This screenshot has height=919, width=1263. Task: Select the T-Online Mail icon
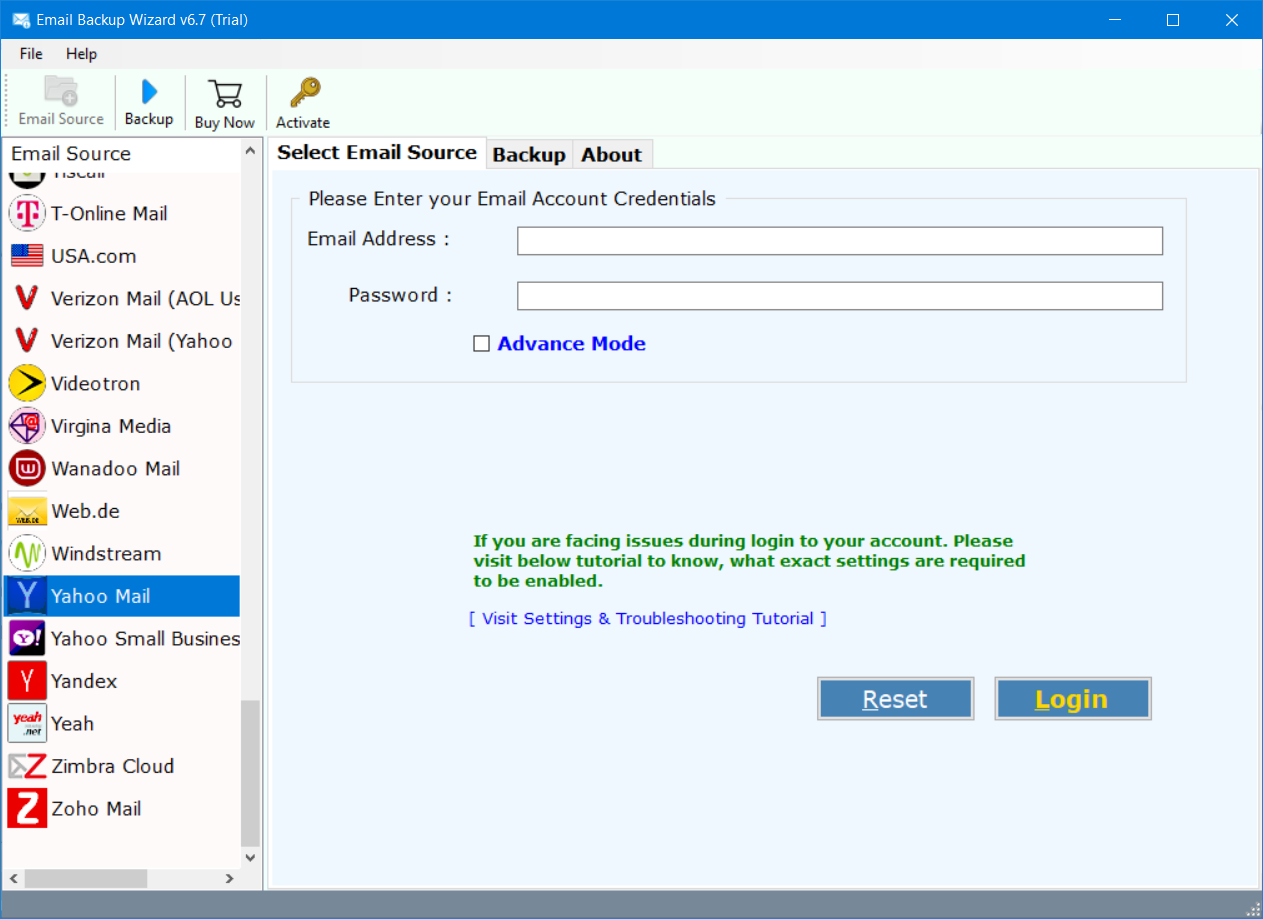click(27, 213)
